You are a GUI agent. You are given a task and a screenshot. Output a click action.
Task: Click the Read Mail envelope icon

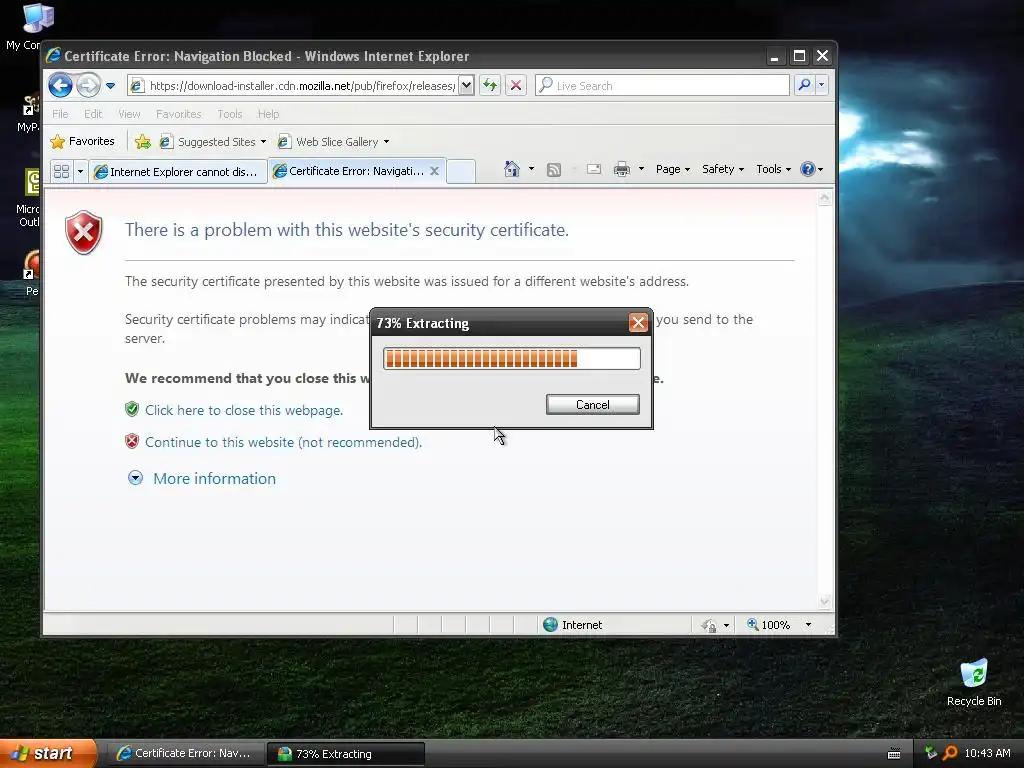(594, 169)
